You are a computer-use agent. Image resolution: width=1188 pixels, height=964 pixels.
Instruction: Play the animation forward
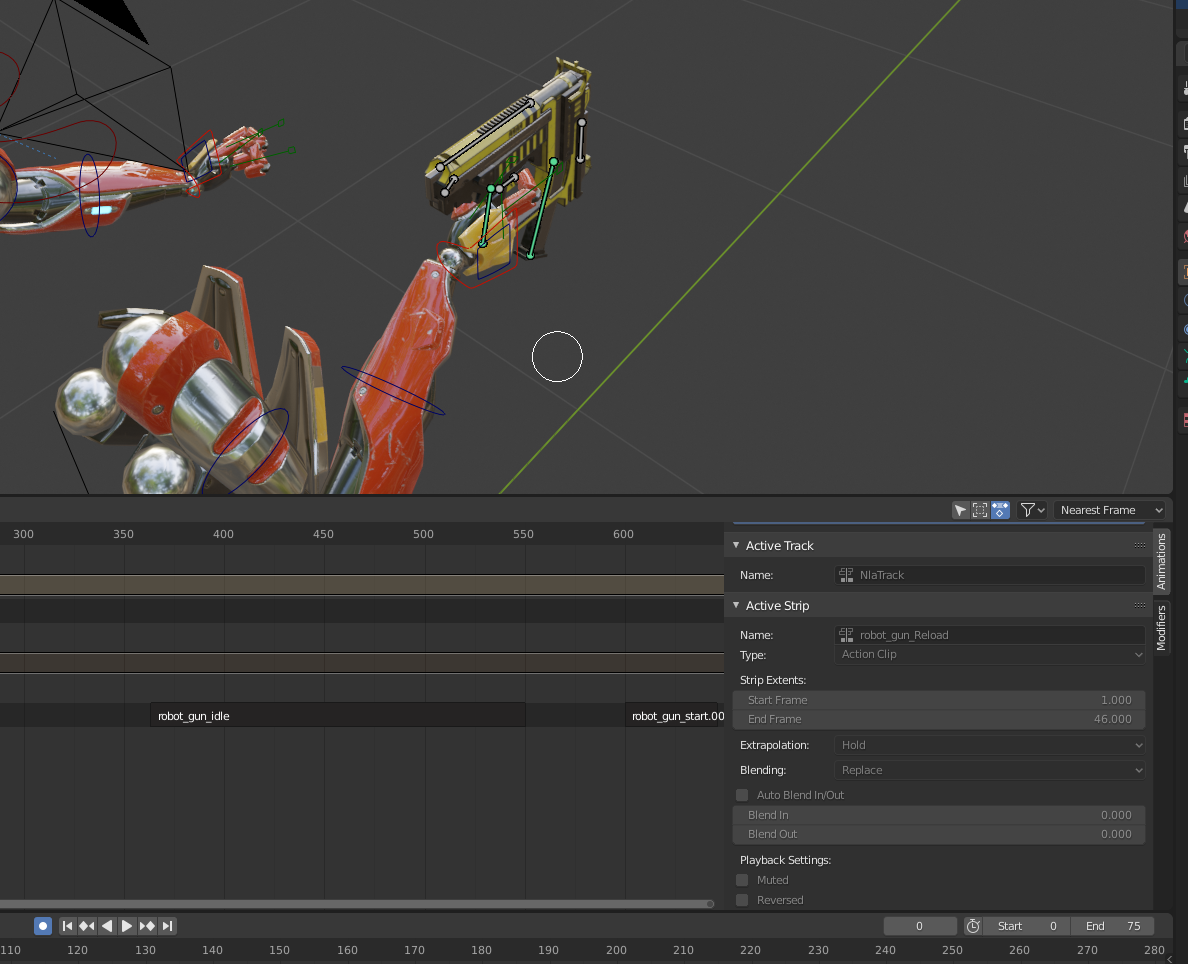pyautogui.click(x=127, y=926)
